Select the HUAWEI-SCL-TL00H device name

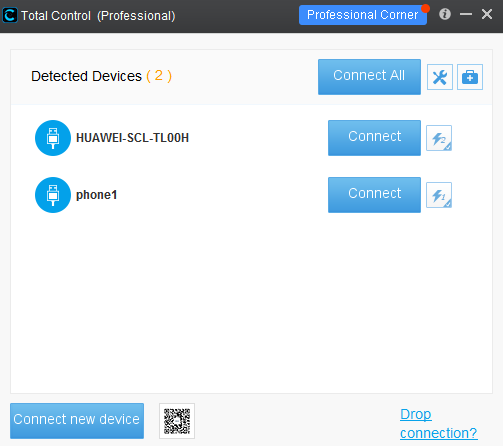coord(132,138)
